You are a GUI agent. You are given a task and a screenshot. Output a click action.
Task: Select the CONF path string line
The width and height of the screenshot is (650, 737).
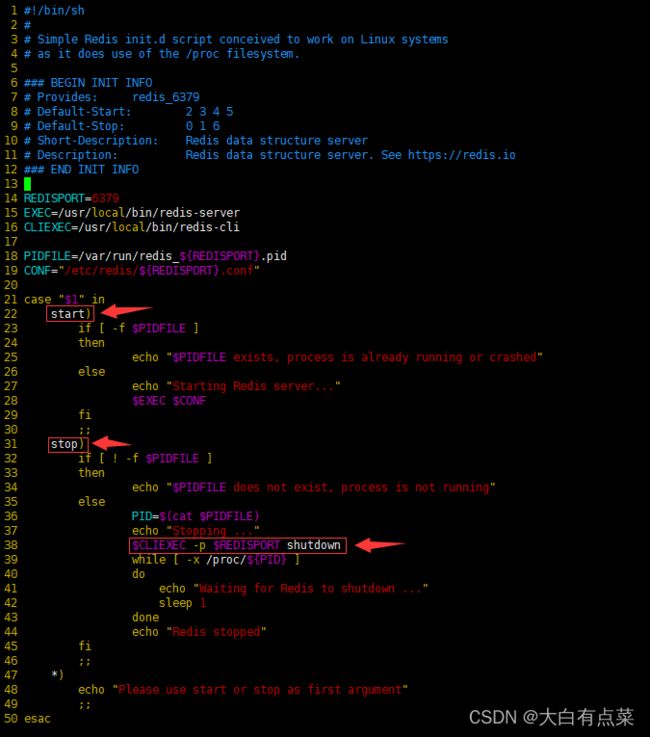tap(160, 270)
